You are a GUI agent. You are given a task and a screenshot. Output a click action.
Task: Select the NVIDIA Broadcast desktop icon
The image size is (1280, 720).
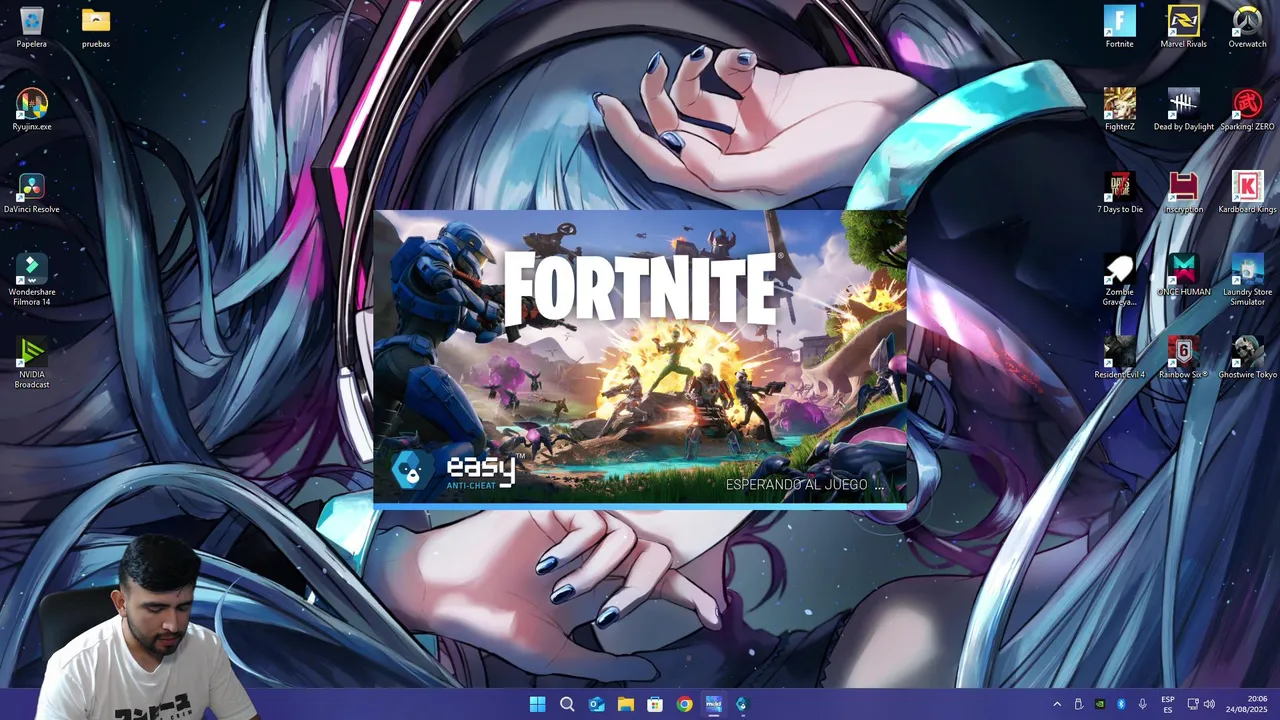point(31,363)
